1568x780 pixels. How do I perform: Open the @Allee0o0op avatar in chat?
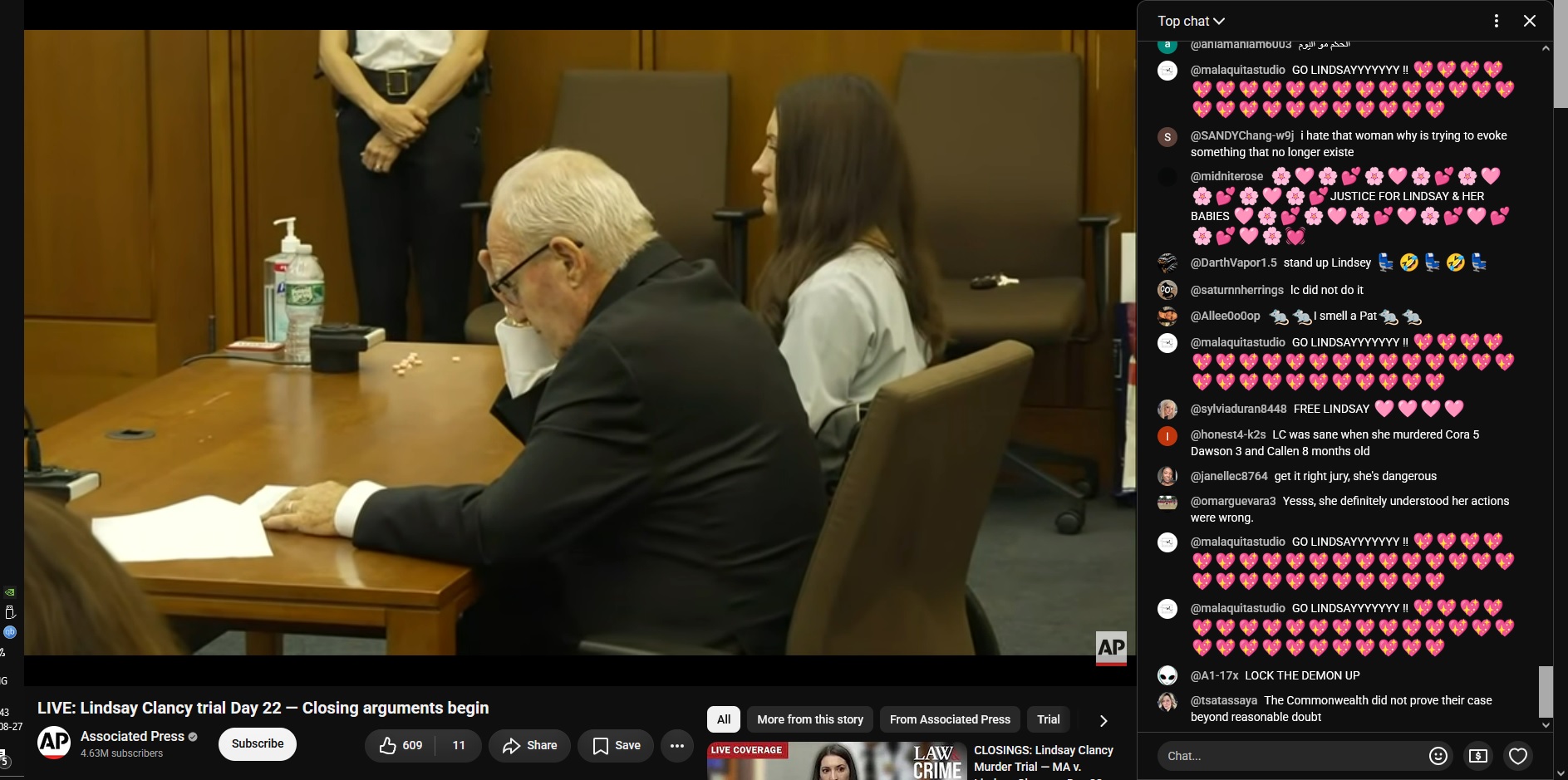(1167, 316)
